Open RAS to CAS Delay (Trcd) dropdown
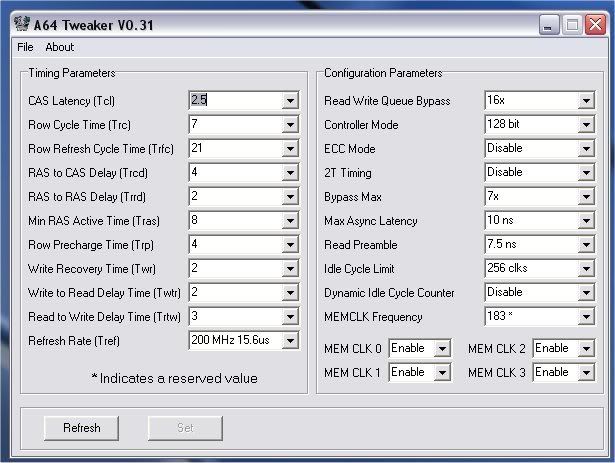Image resolution: width=615 pixels, height=463 pixels. pos(290,173)
